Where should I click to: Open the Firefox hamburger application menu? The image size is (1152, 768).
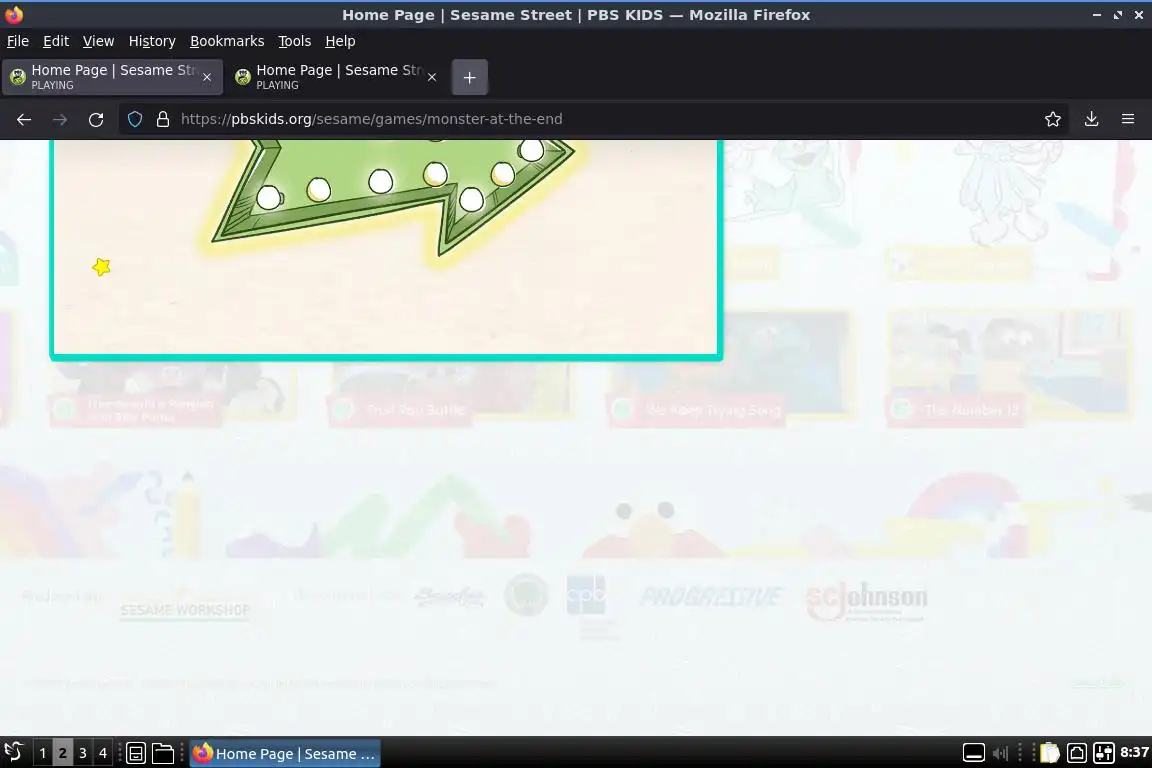pyautogui.click(x=1128, y=119)
